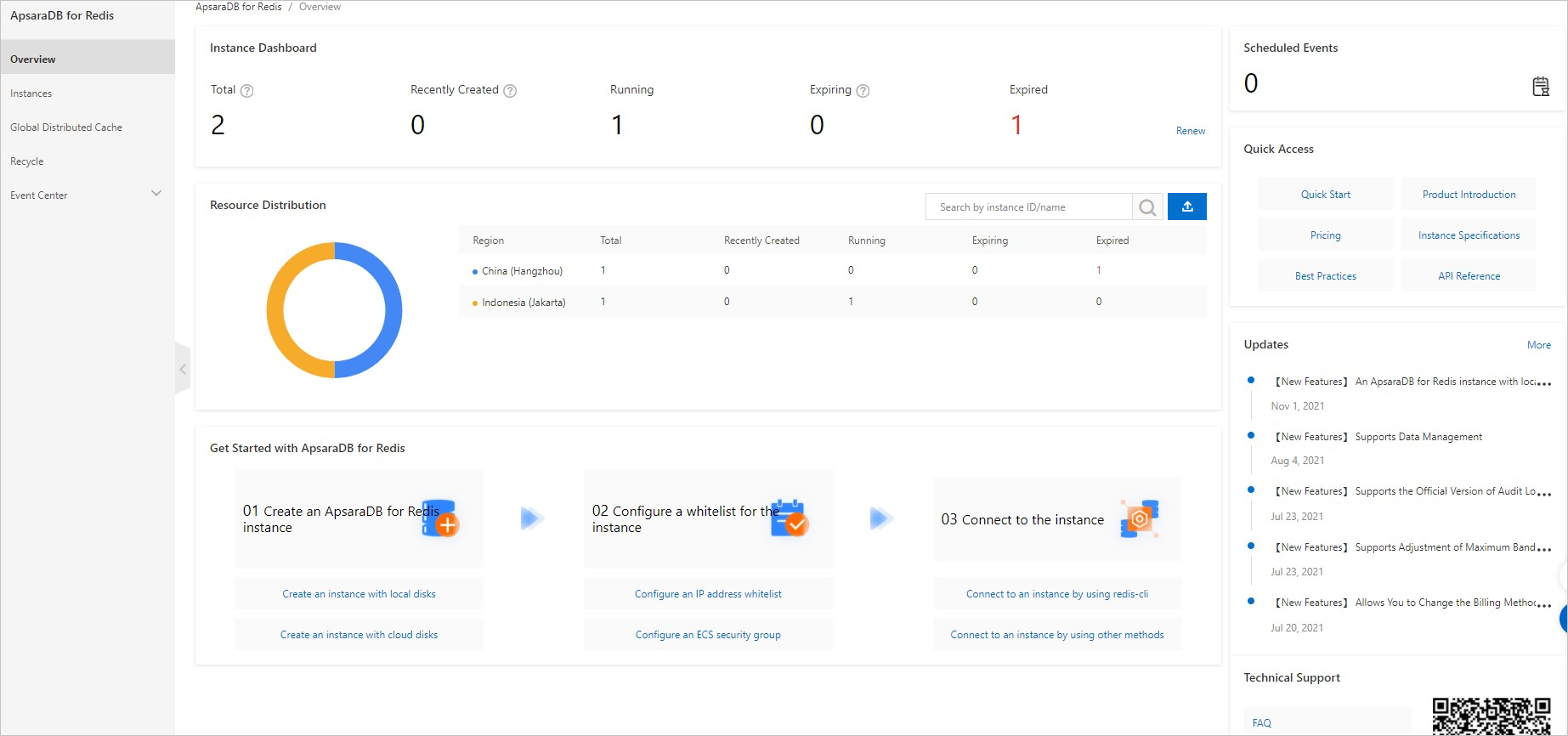Select the Indonesia (Jakarta) region row
Viewport: 1568px width, 736px height.
click(x=832, y=302)
